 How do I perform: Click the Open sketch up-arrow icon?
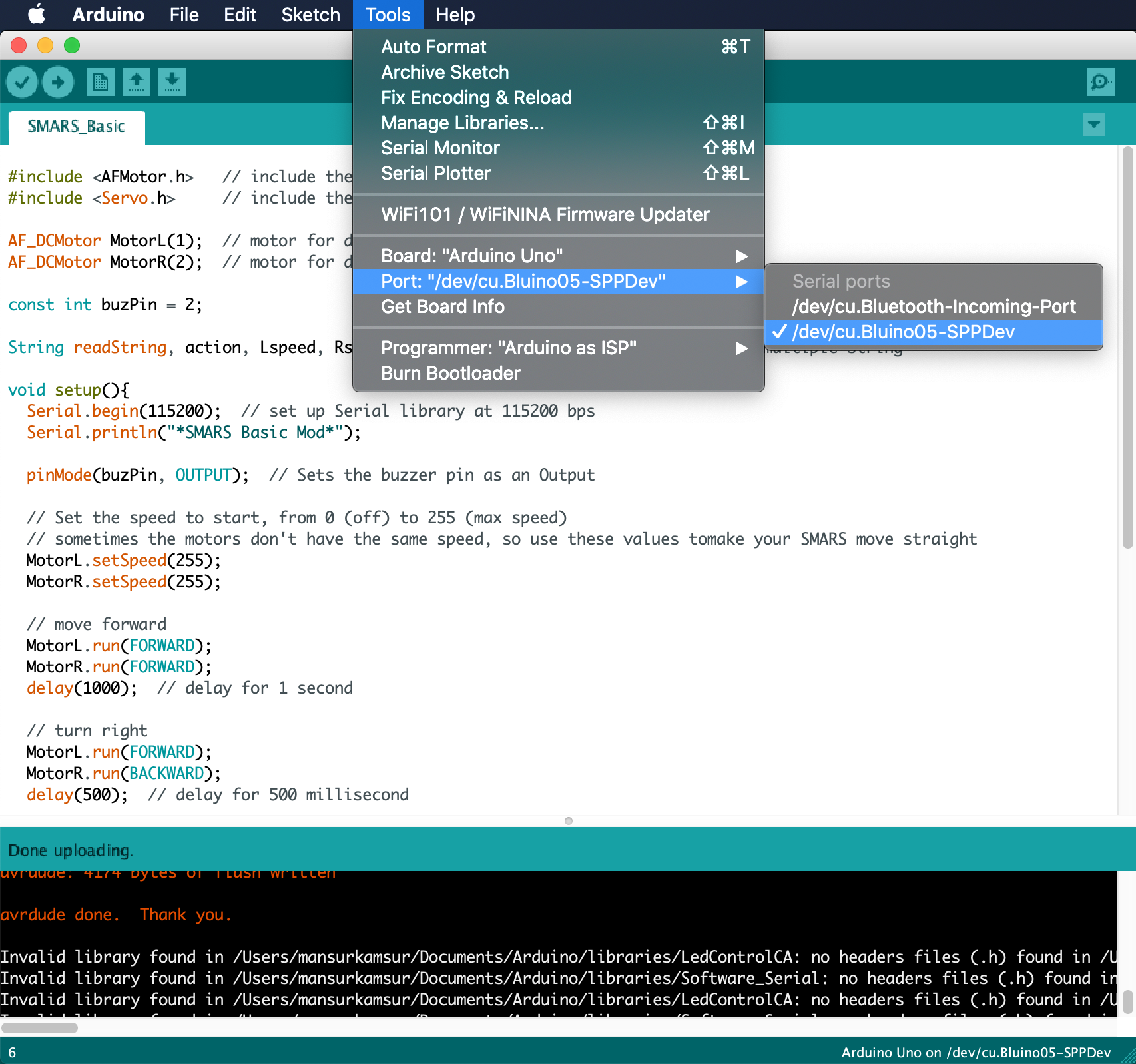(137, 82)
